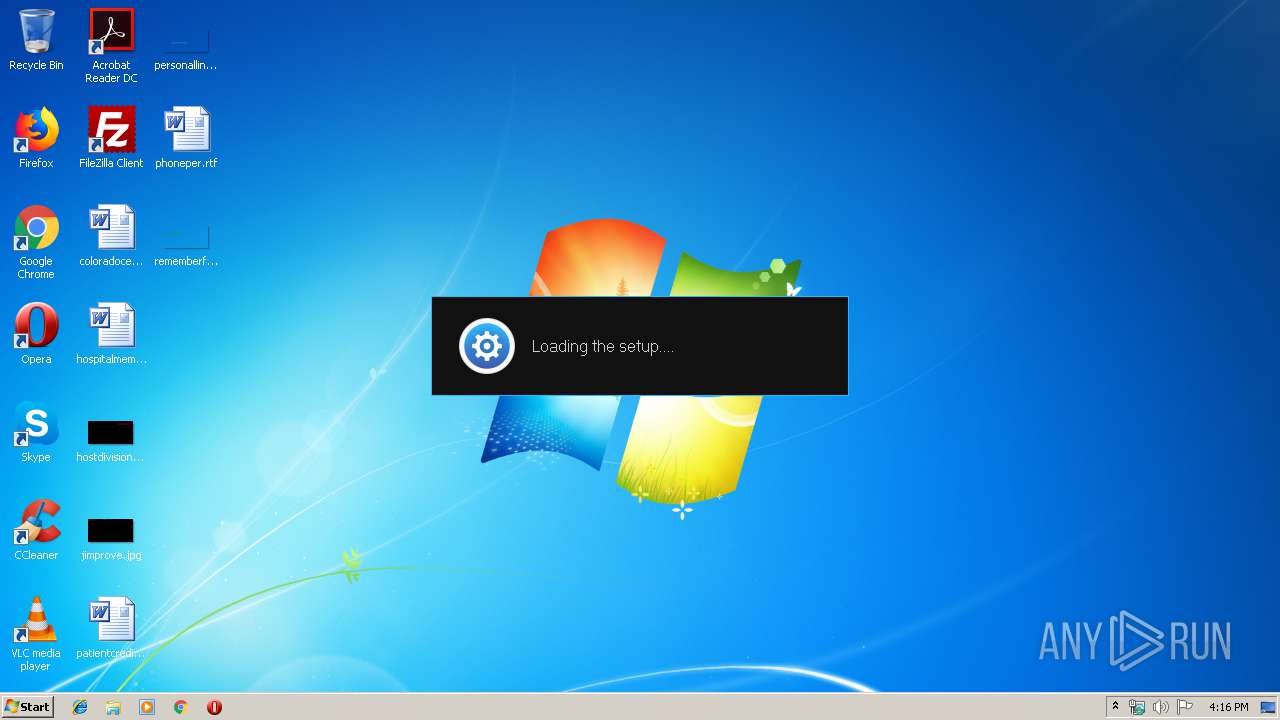Launch the CCleaner shortcut
The image size is (1280, 720).
point(36,530)
